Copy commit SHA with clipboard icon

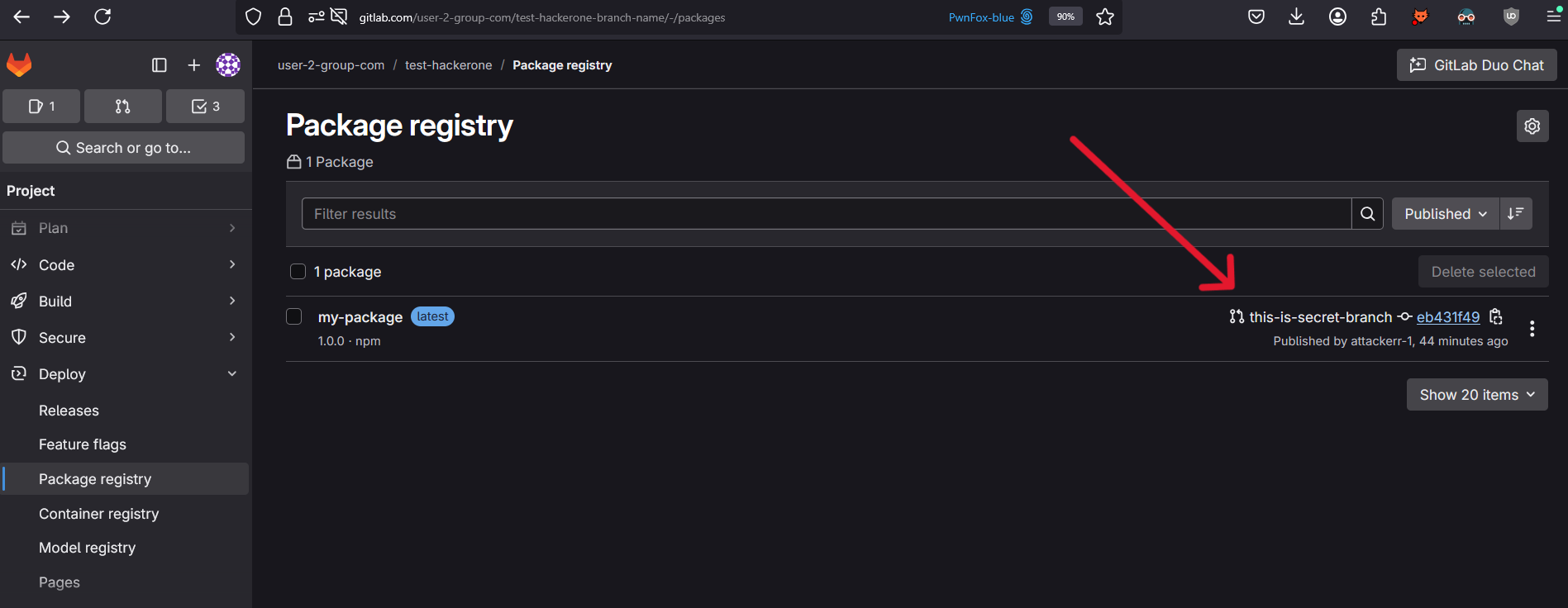point(1495,316)
